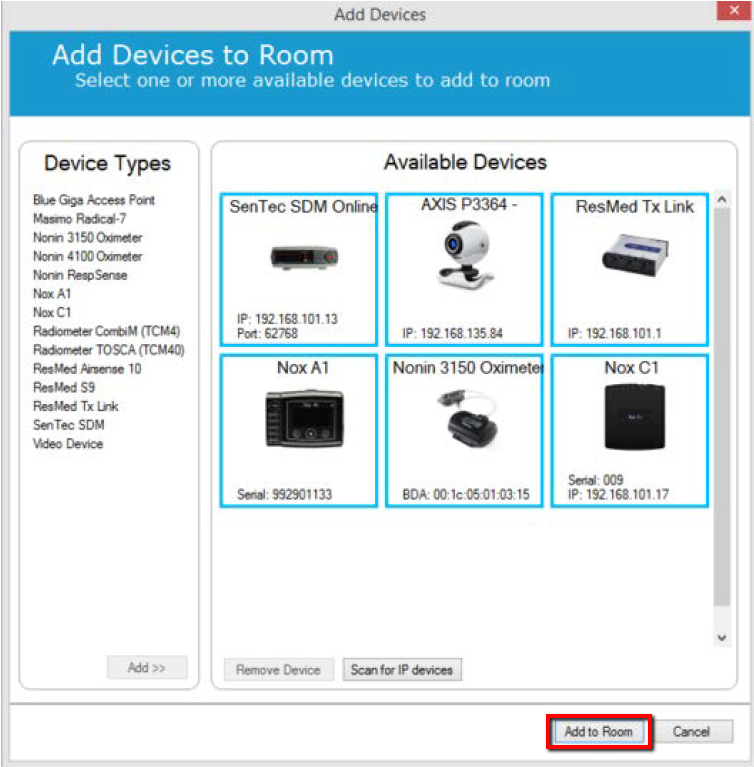
Task: Click Nox A1 Serial 992901133 text
Action: pyautogui.click(x=285, y=495)
